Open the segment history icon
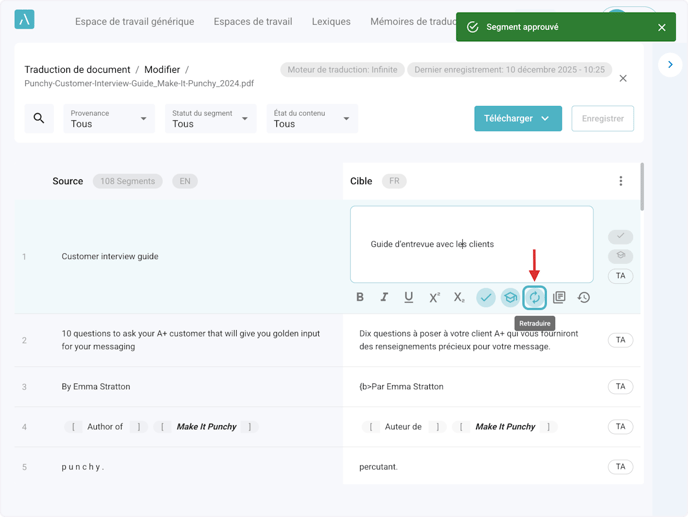Image resolution: width=688 pixels, height=517 pixels. [x=584, y=297]
